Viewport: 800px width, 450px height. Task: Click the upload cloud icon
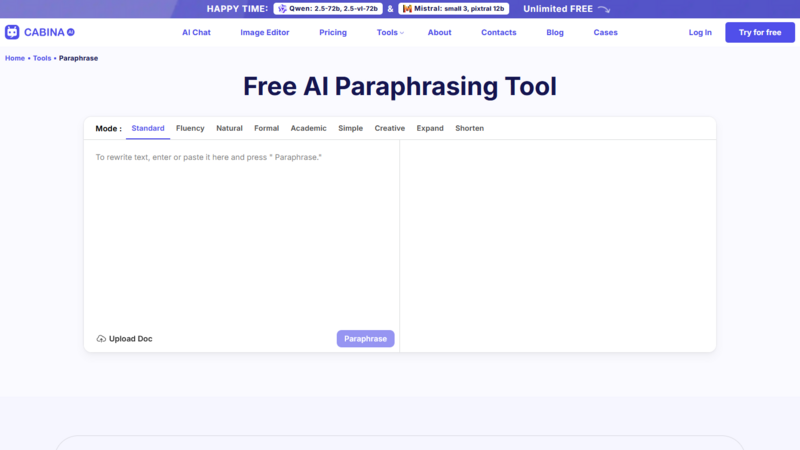click(x=101, y=339)
